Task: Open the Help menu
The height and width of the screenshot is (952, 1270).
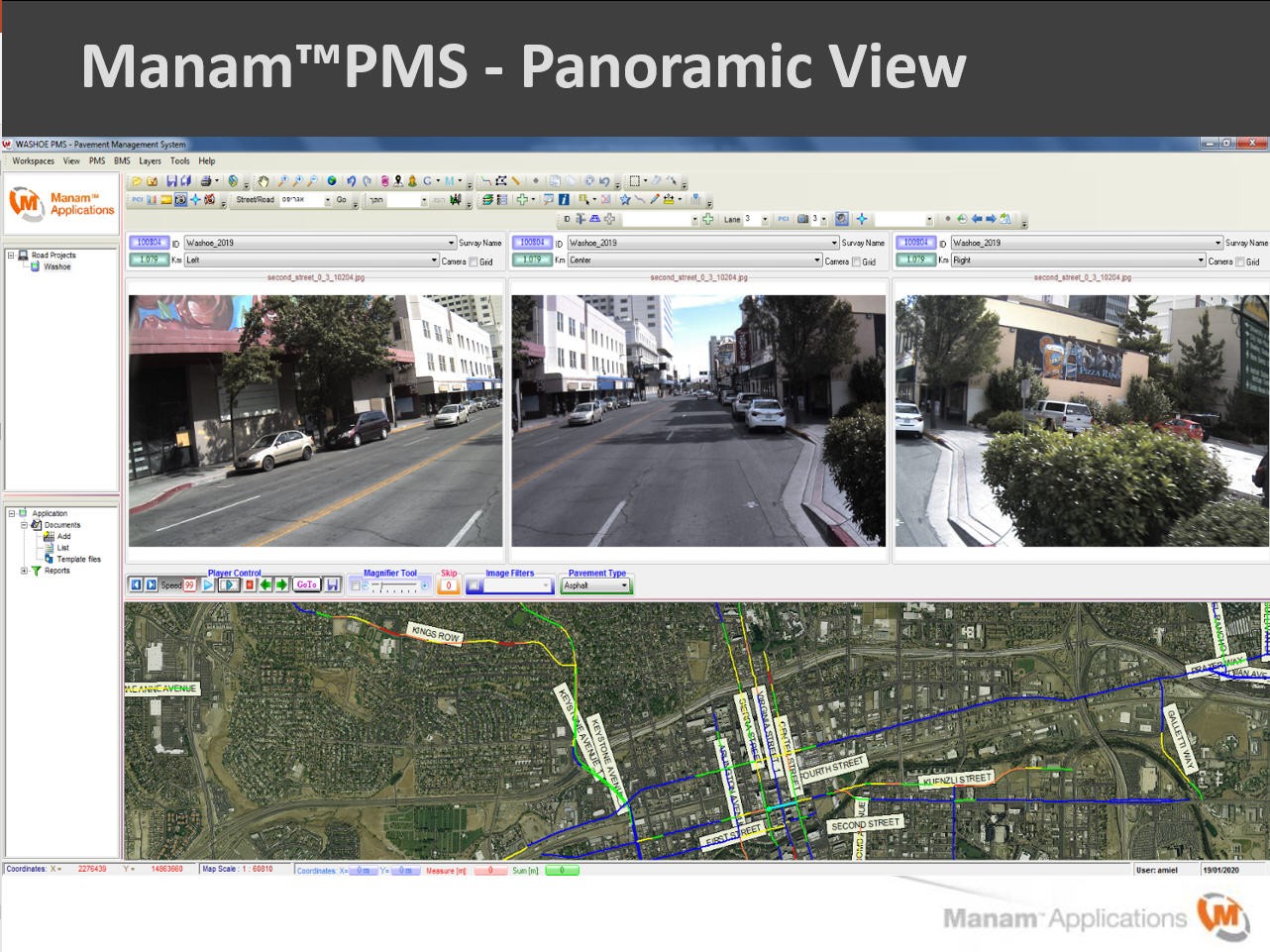Action: (206, 160)
